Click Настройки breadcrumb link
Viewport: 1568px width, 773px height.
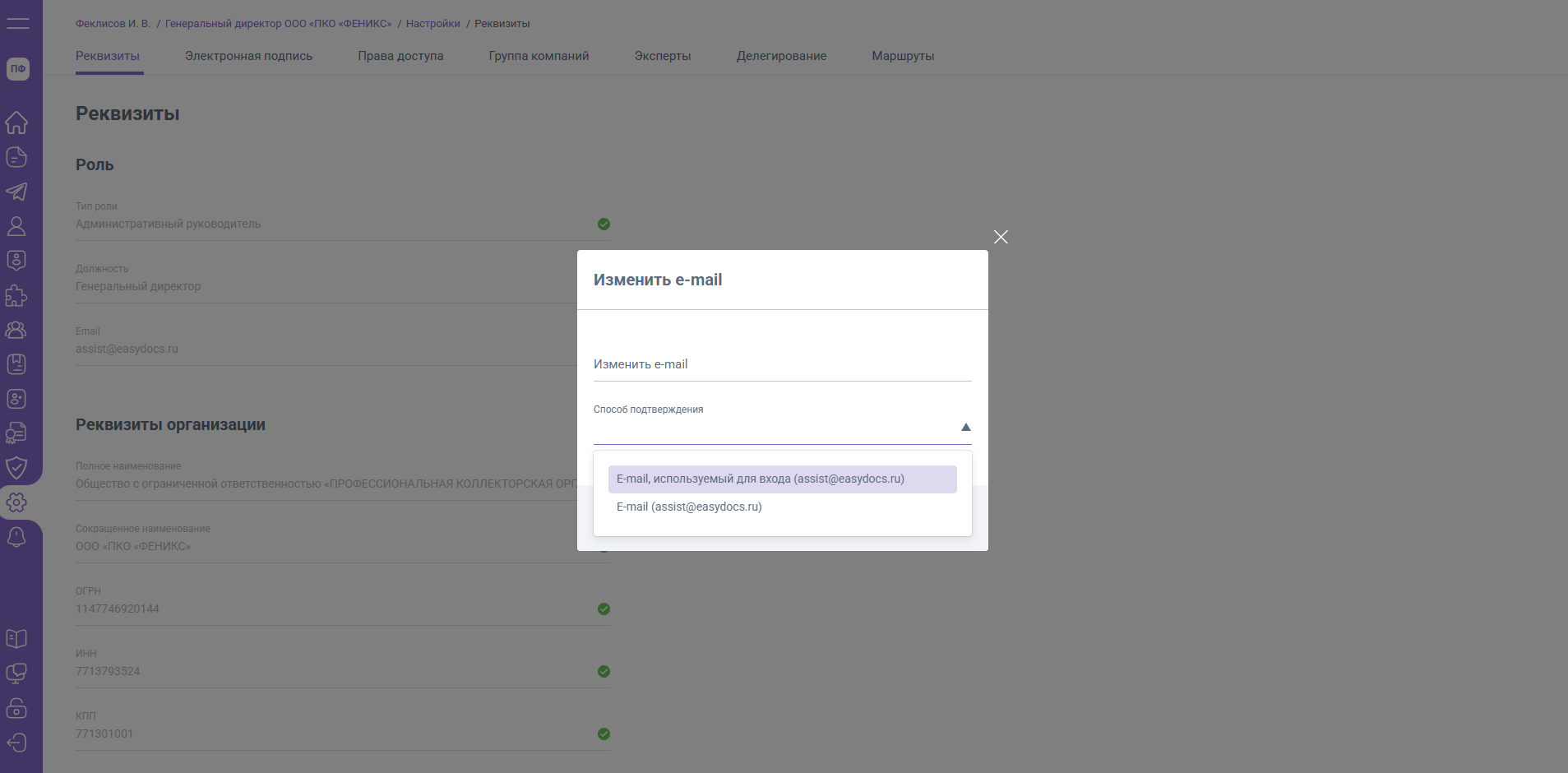click(x=432, y=24)
